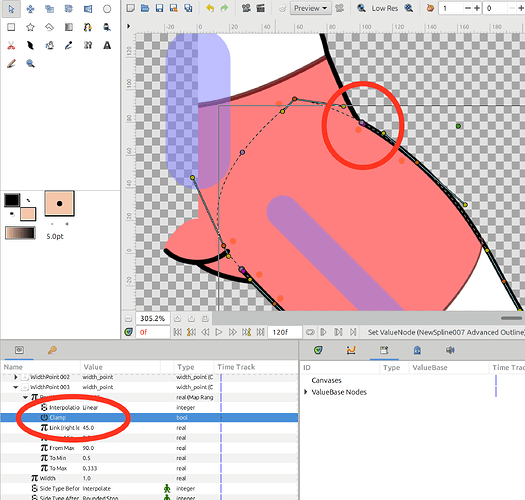Toggle the Low Res render option
This screenshot has width=525, height=500.
384,8
